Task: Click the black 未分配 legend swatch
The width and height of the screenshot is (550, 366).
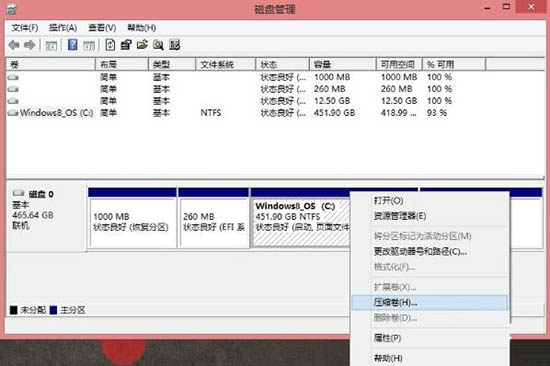Action: tap(14, 310)
